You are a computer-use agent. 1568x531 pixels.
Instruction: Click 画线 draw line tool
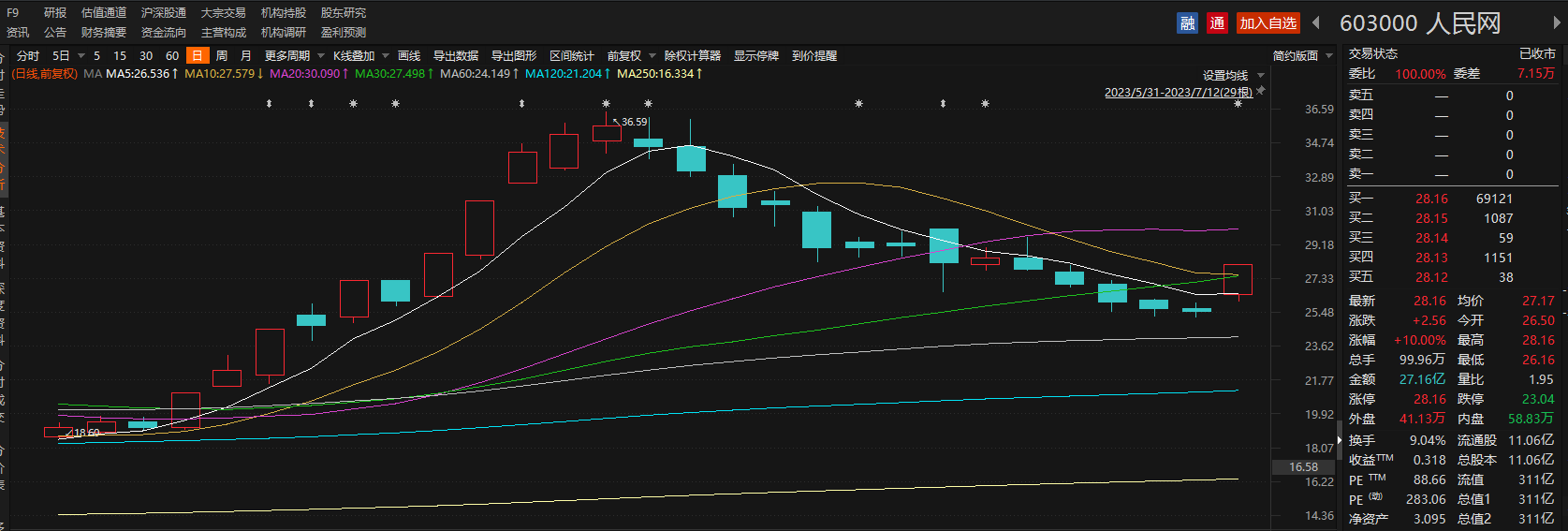coord(409,56)
